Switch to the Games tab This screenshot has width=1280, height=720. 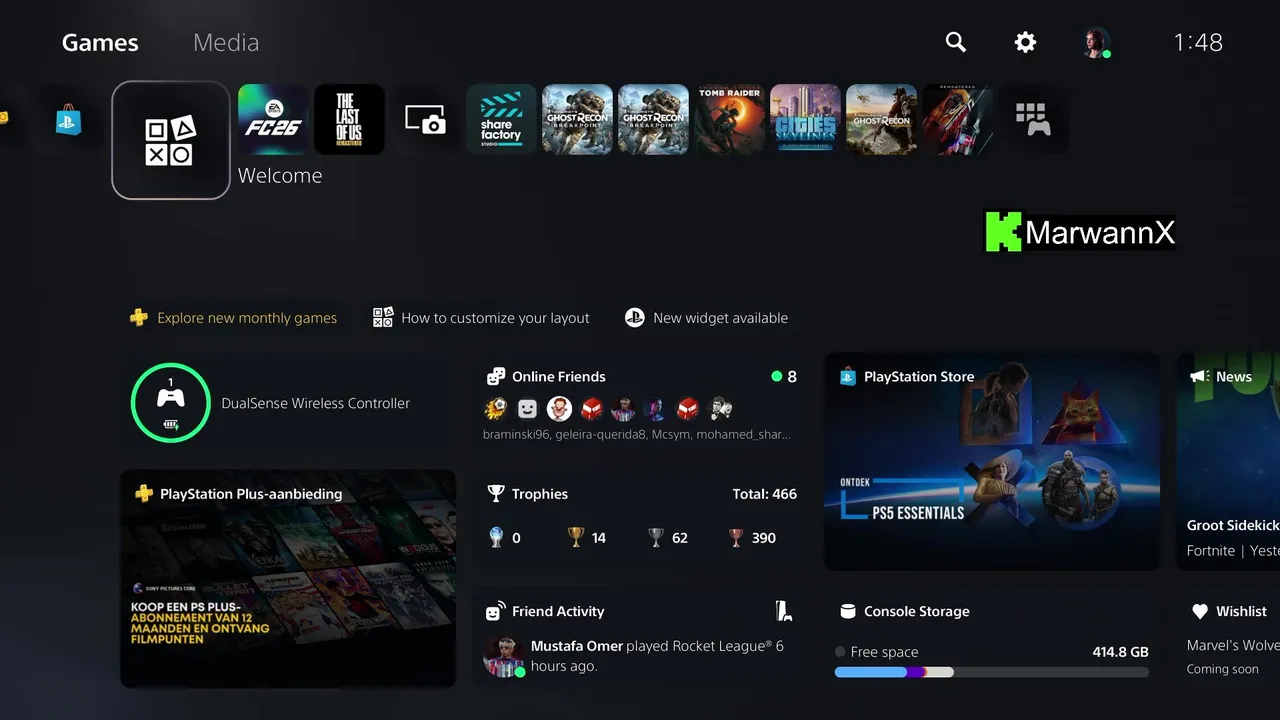(100, 42)
